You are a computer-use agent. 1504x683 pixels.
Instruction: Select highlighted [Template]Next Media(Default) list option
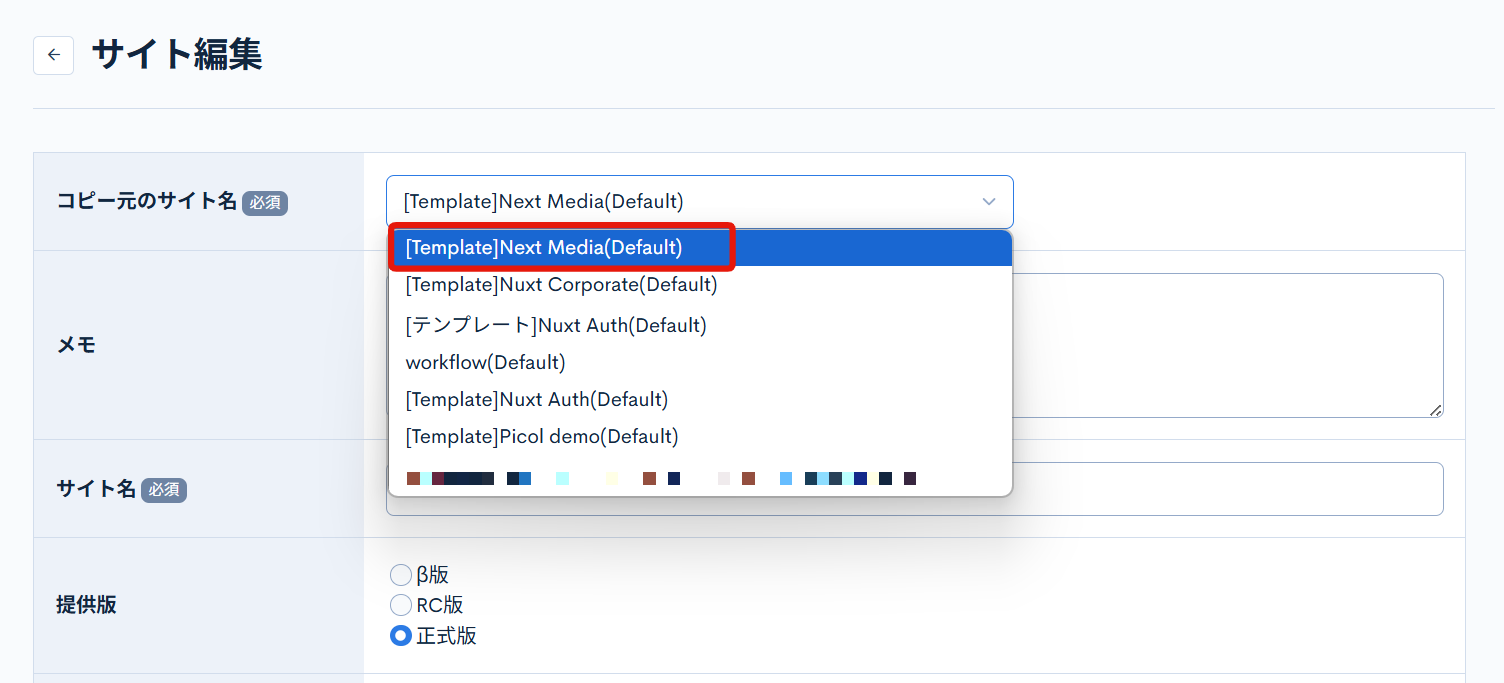(544, 248)
